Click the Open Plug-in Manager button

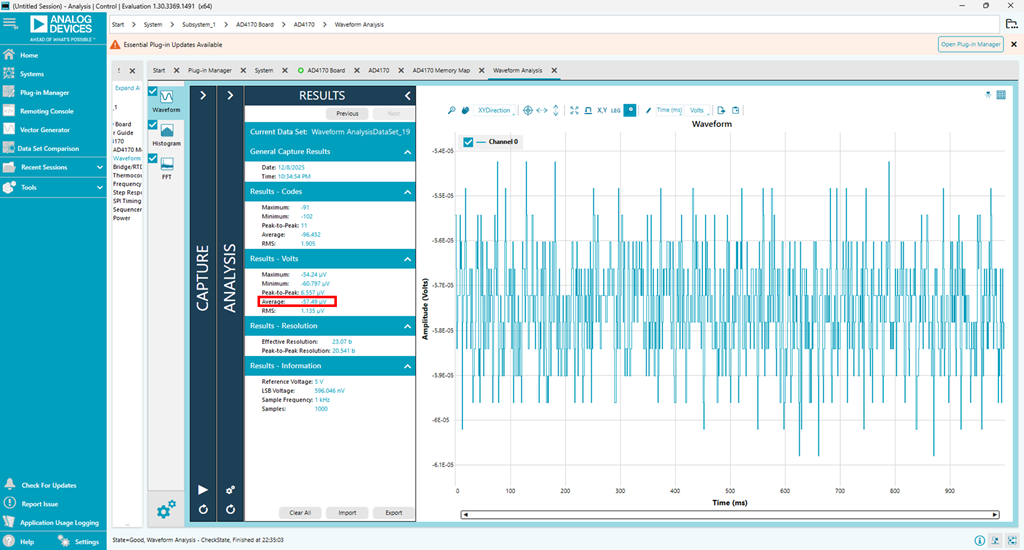pyautogui.click(x=970, y=44)
